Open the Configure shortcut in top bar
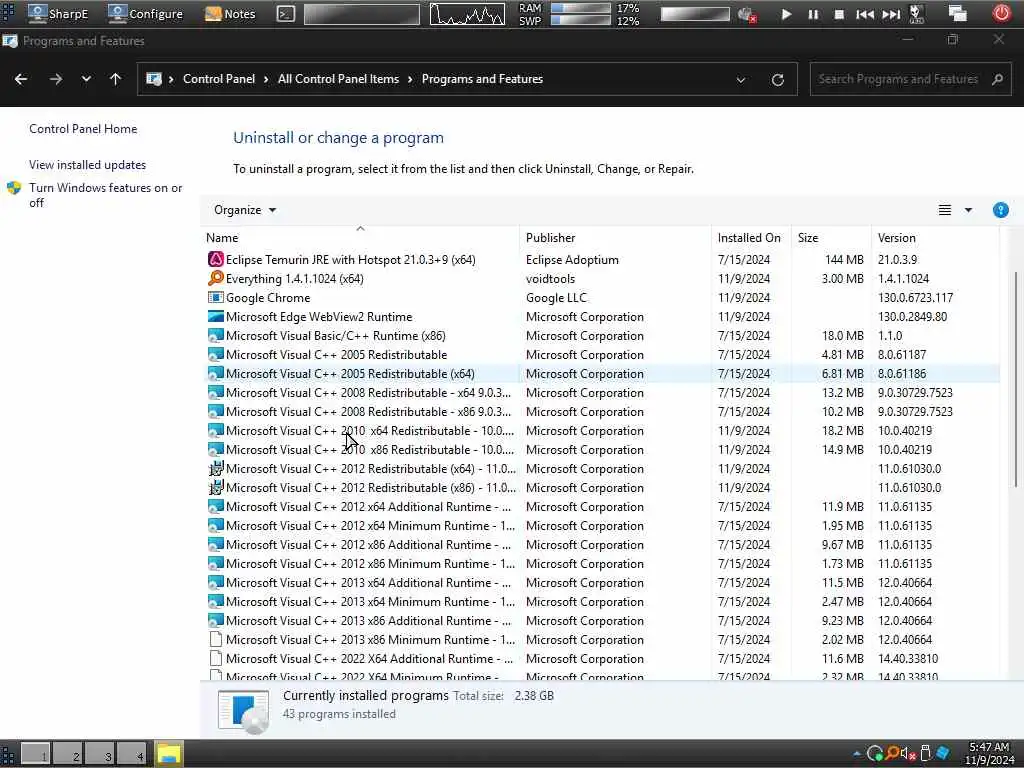This screenshot has width=1024, height=768. (x=145, y=13)
